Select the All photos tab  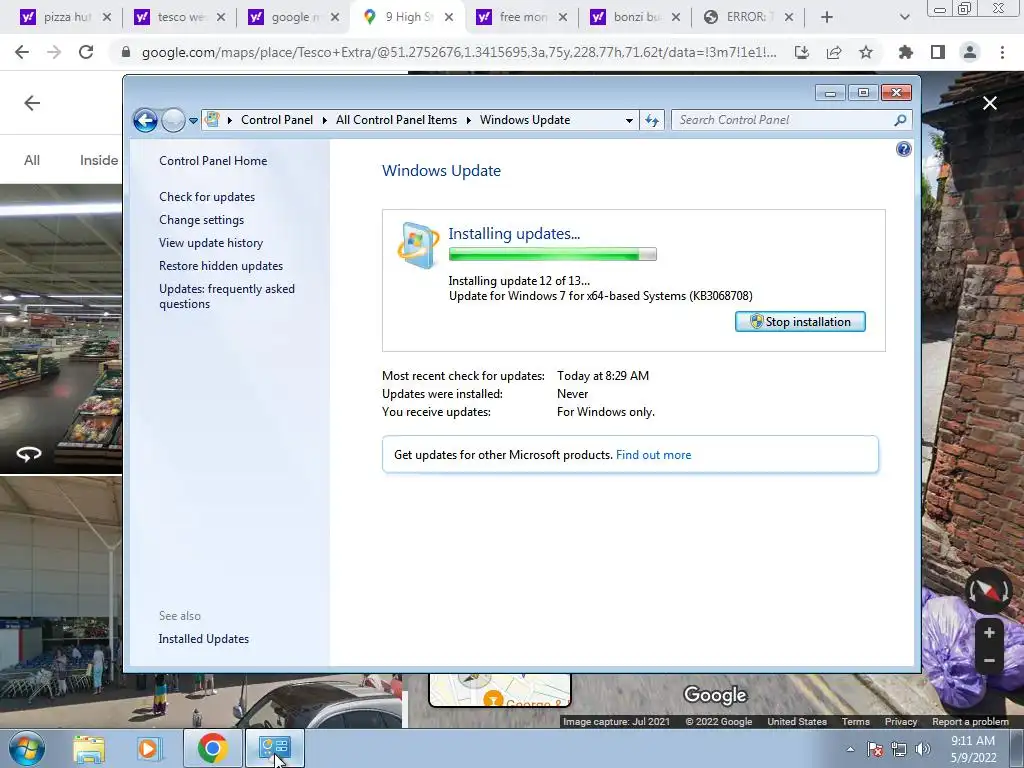[x=32, y=160]
